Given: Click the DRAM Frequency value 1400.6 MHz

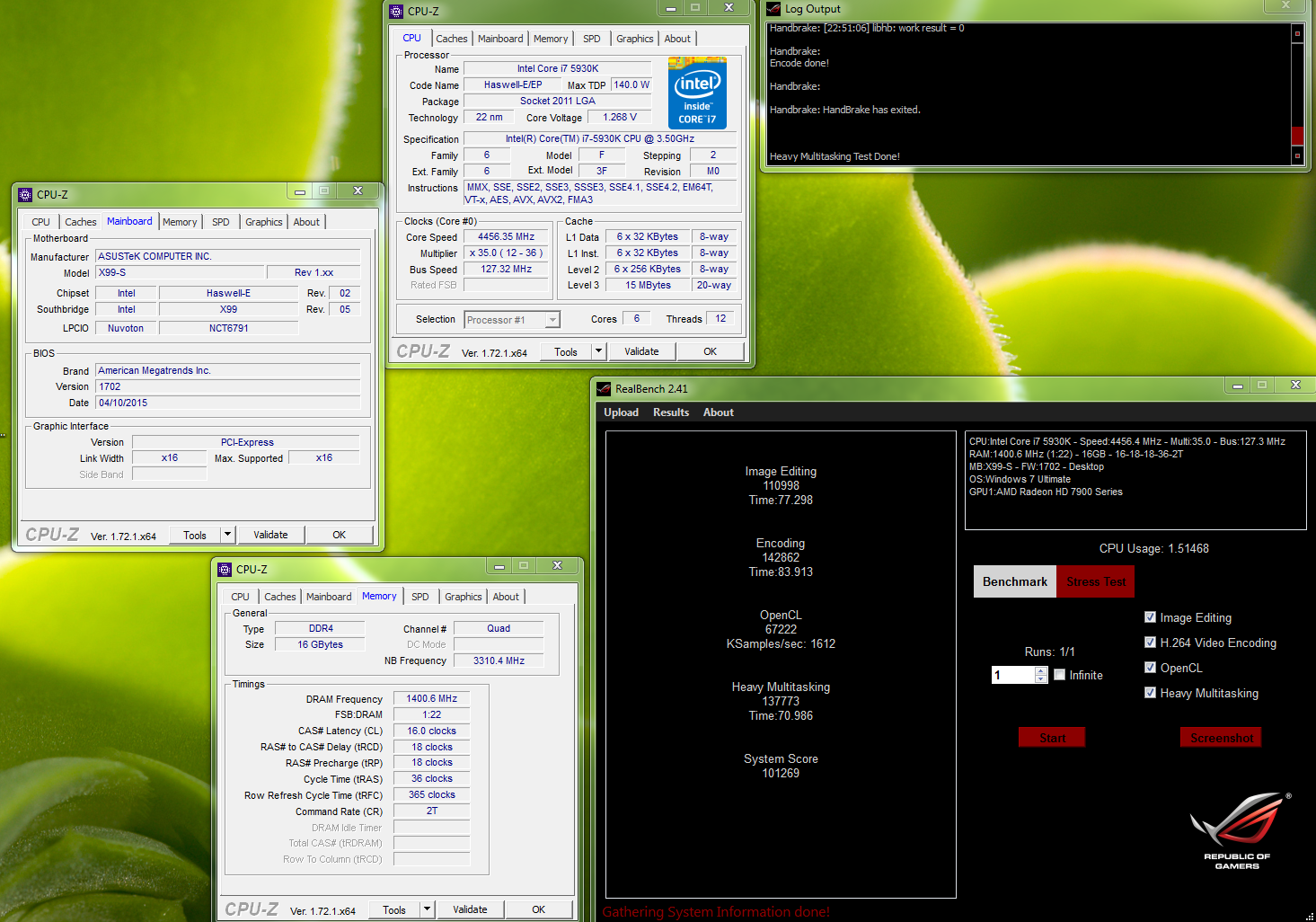Looking at the screenshot, I should coord(431,698).
